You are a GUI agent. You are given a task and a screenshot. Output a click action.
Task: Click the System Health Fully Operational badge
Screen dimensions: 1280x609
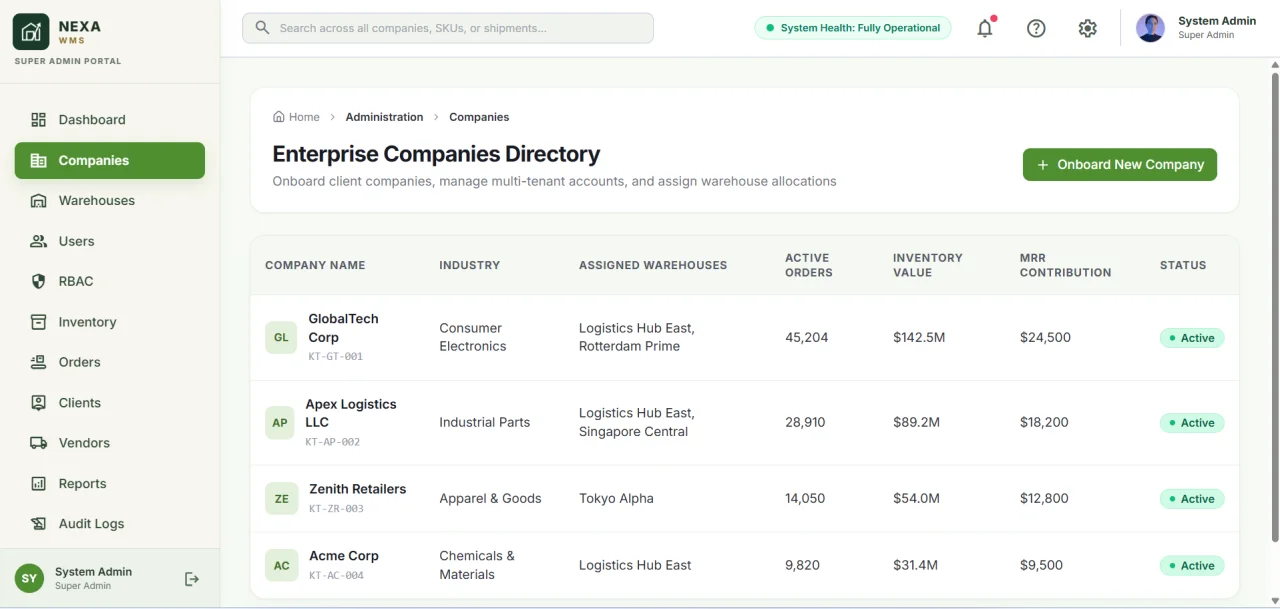click(x=853, y=28)
